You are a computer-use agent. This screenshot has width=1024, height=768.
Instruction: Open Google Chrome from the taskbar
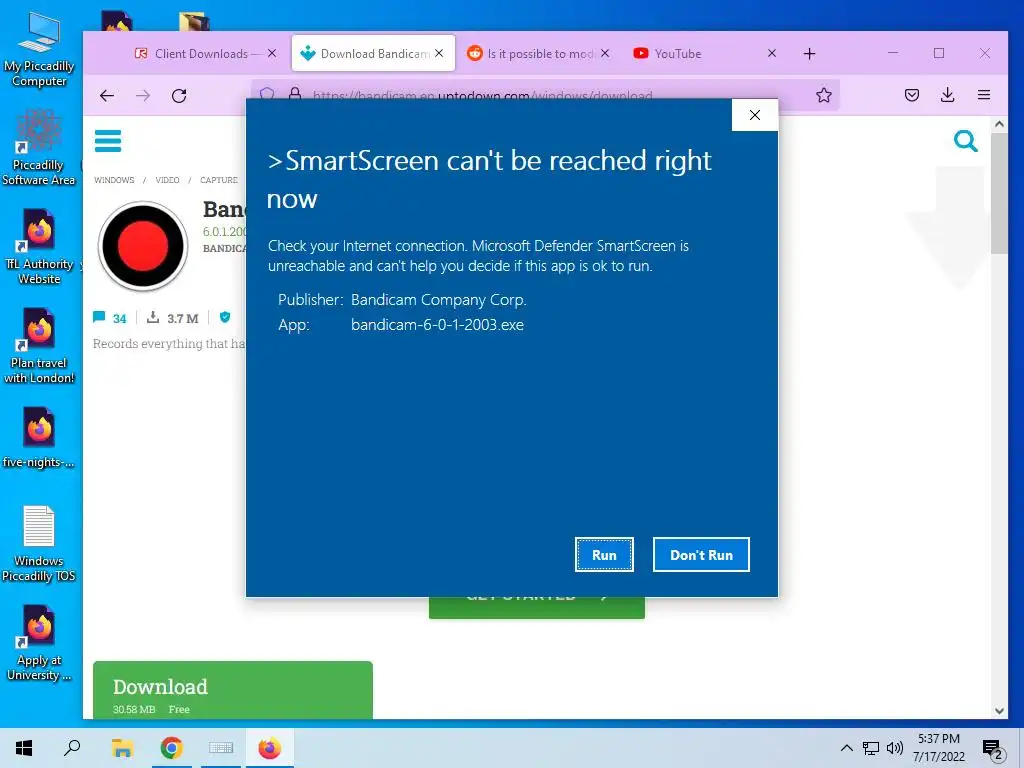(172, 748)
